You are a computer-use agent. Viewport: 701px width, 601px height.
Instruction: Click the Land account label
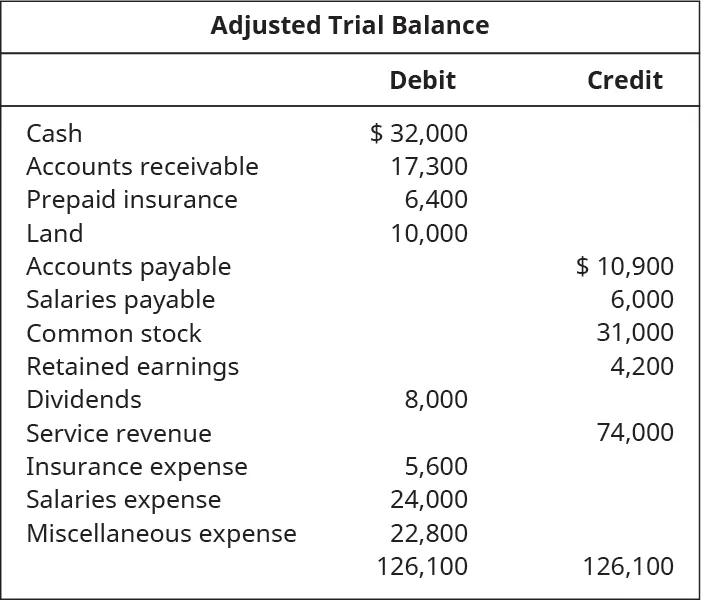coord(54,233)
